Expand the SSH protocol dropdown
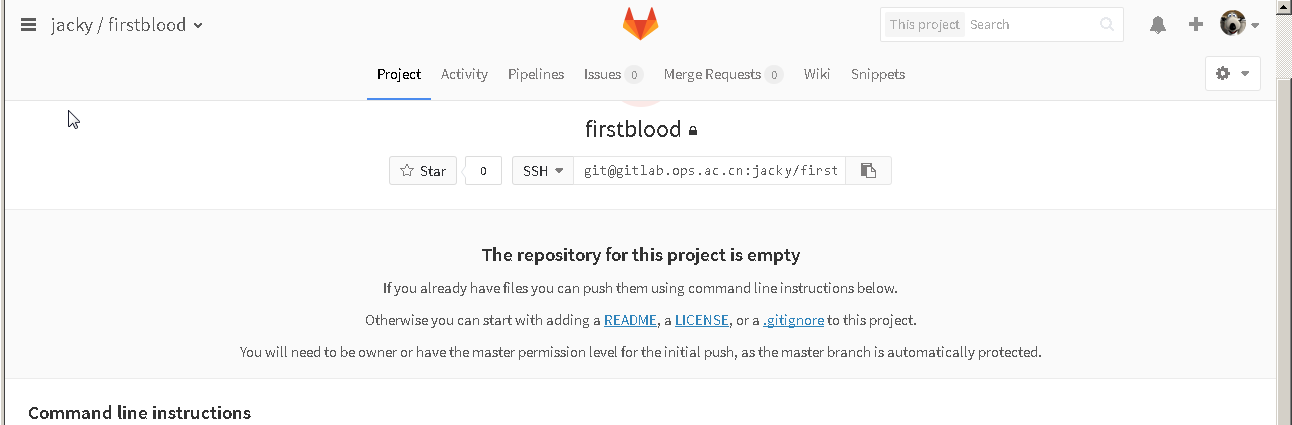 [x=543, y=171]
